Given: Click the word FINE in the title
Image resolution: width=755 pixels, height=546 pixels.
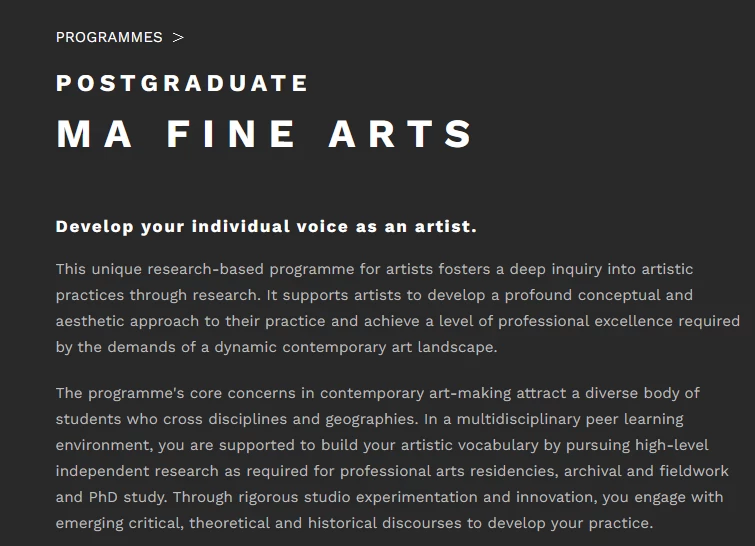Looking at the screenshot, I should (231, 133).
